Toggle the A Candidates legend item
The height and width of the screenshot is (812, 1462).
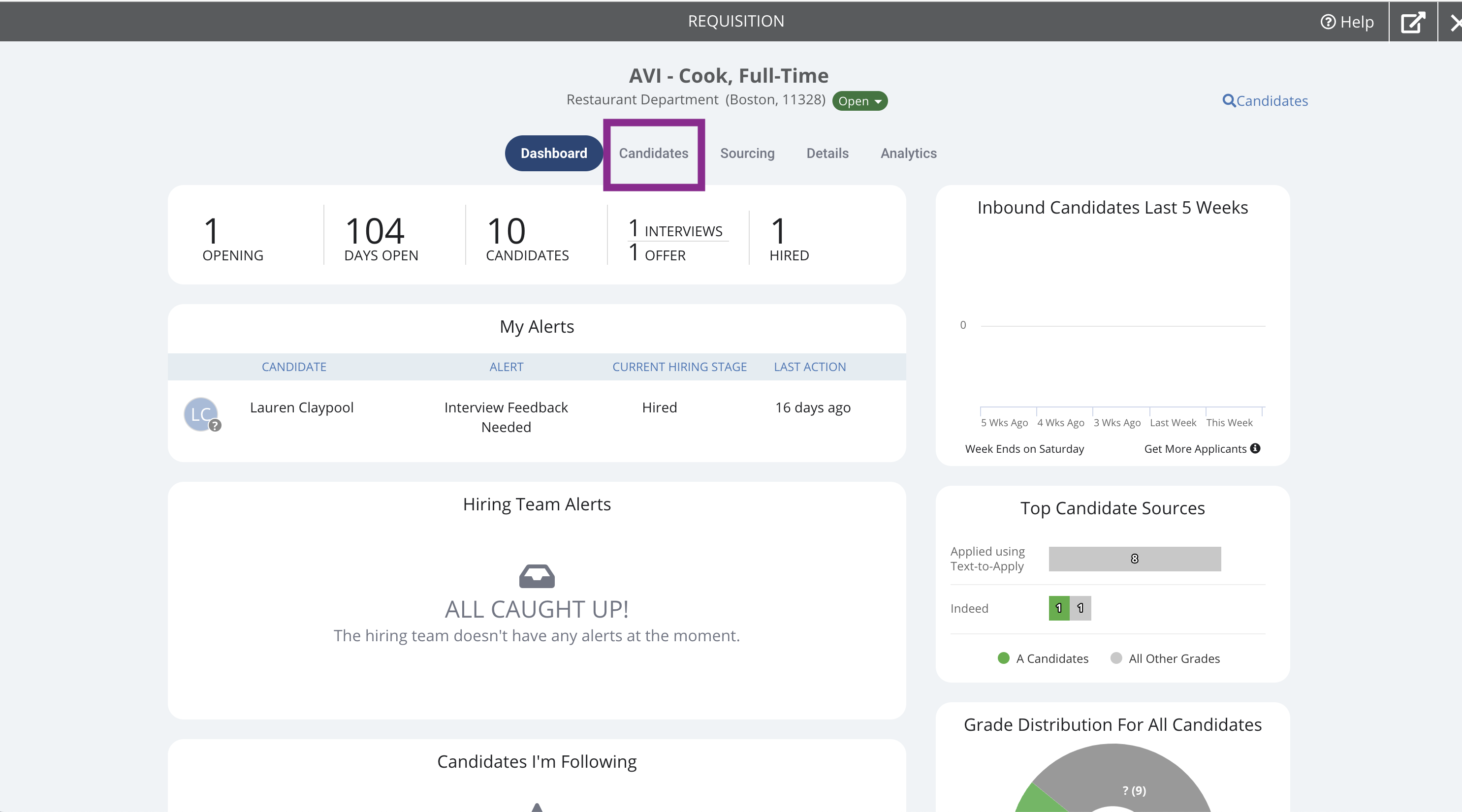click(1043, 658)
